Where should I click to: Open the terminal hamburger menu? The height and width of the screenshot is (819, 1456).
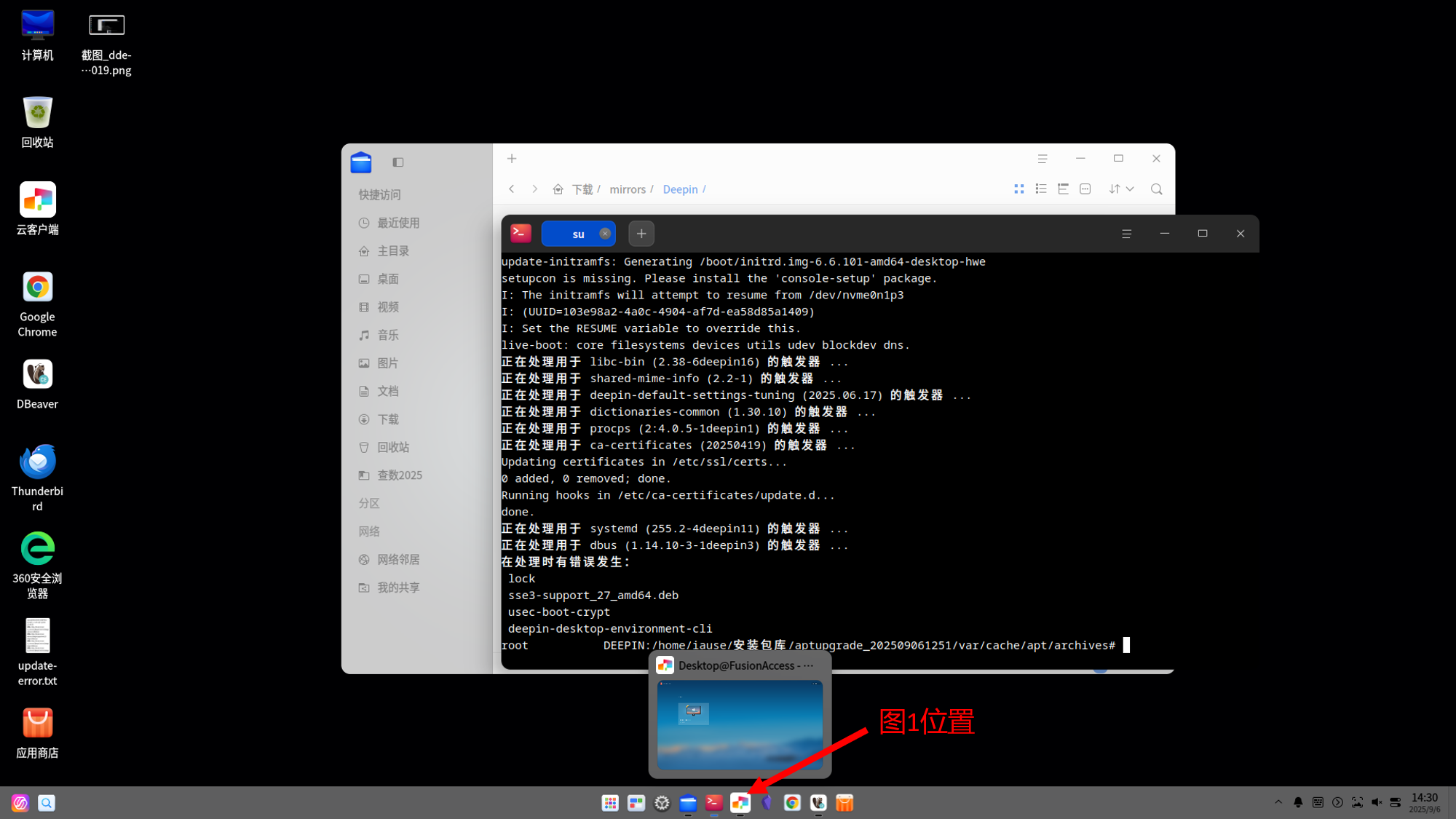coord(1127,234)
